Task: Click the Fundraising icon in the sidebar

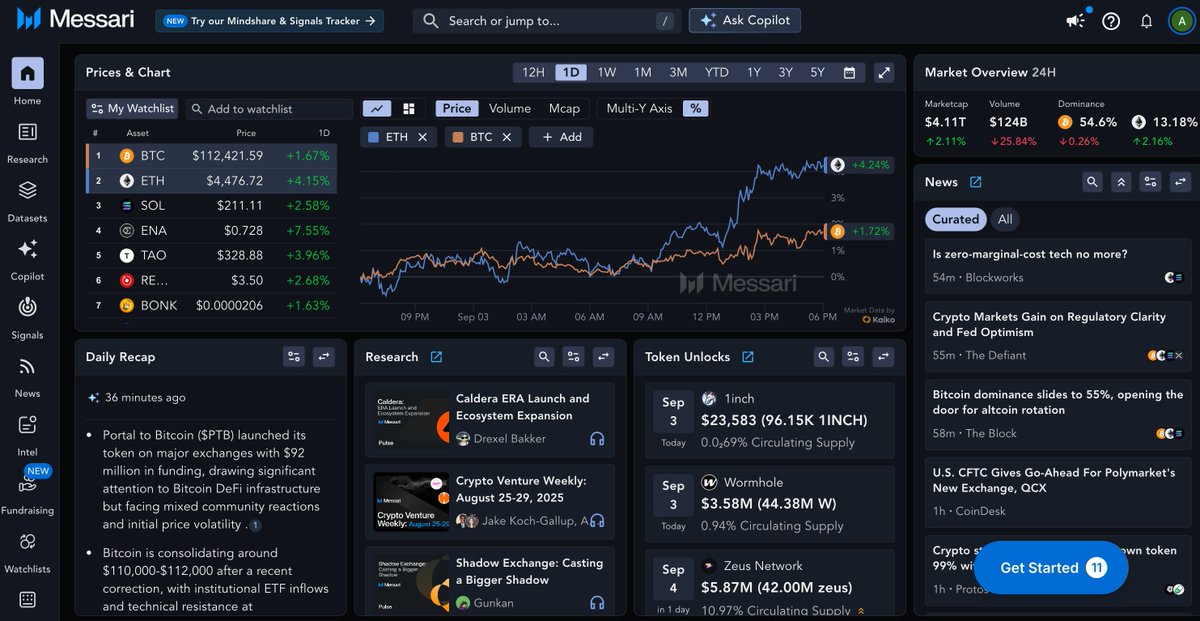Action: pos(27,487)
